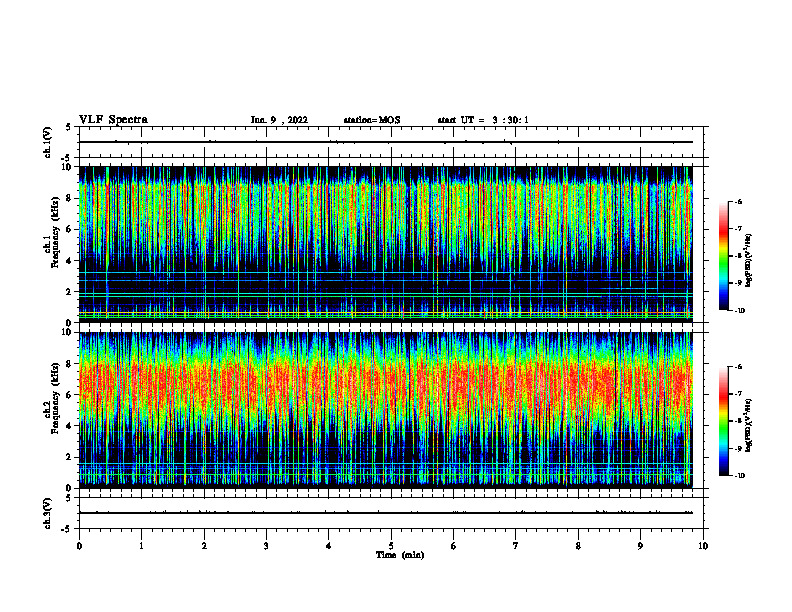This screenshot has height=612, width=792.
Task: Click the '8' kHz tick of ch.2 axis
Action: pyautogui.click(x=69, y=364)
